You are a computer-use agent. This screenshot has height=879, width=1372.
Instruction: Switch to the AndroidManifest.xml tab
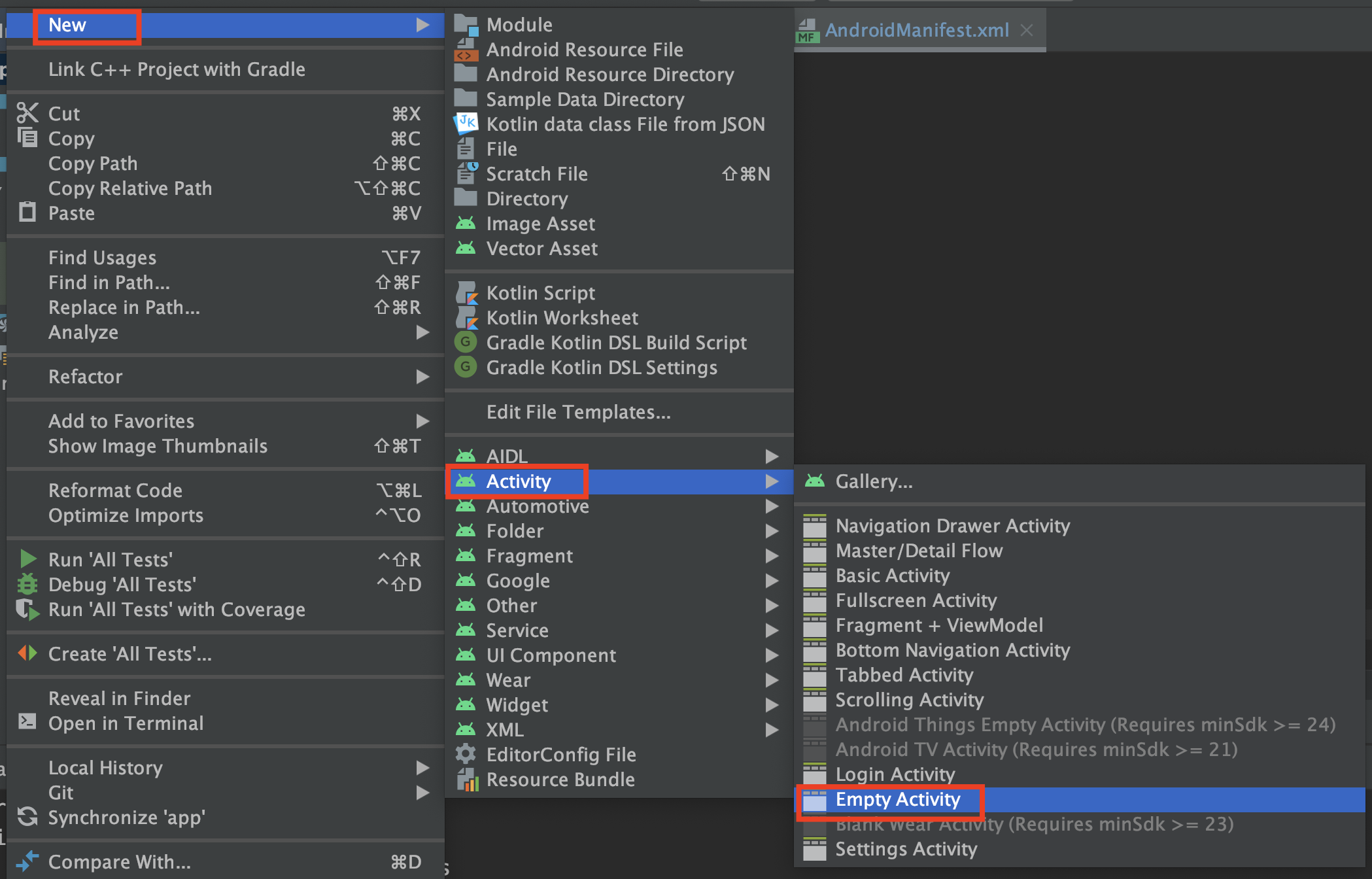pos(916,30)
